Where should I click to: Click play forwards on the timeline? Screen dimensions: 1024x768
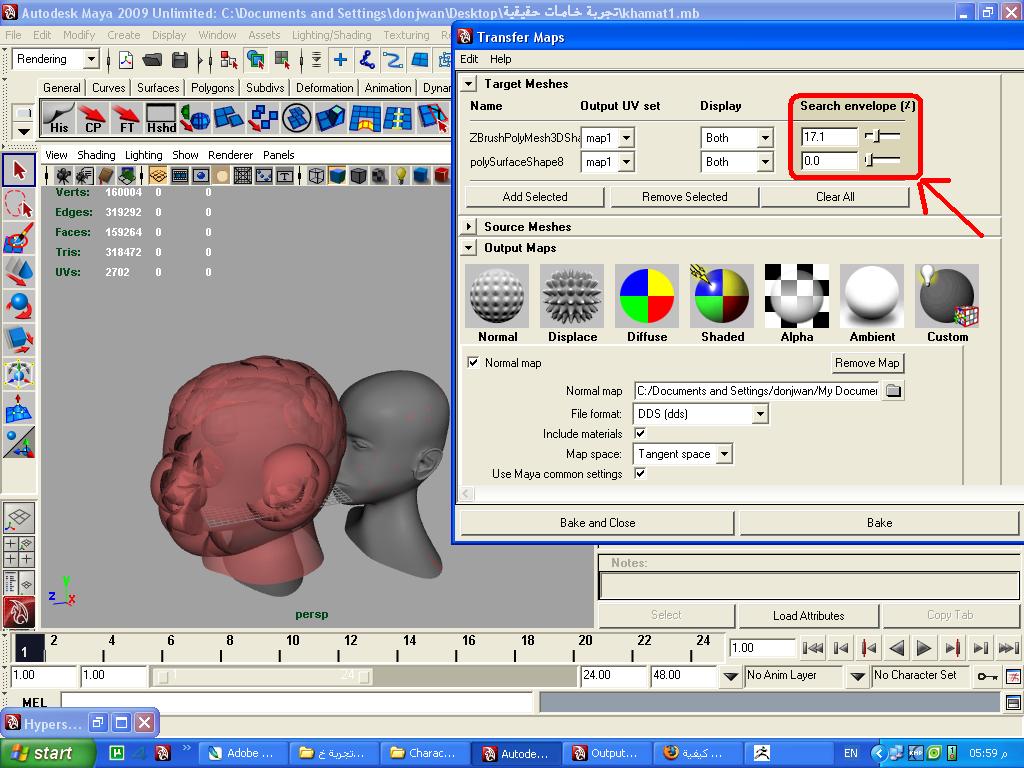[x=923, y=648]
